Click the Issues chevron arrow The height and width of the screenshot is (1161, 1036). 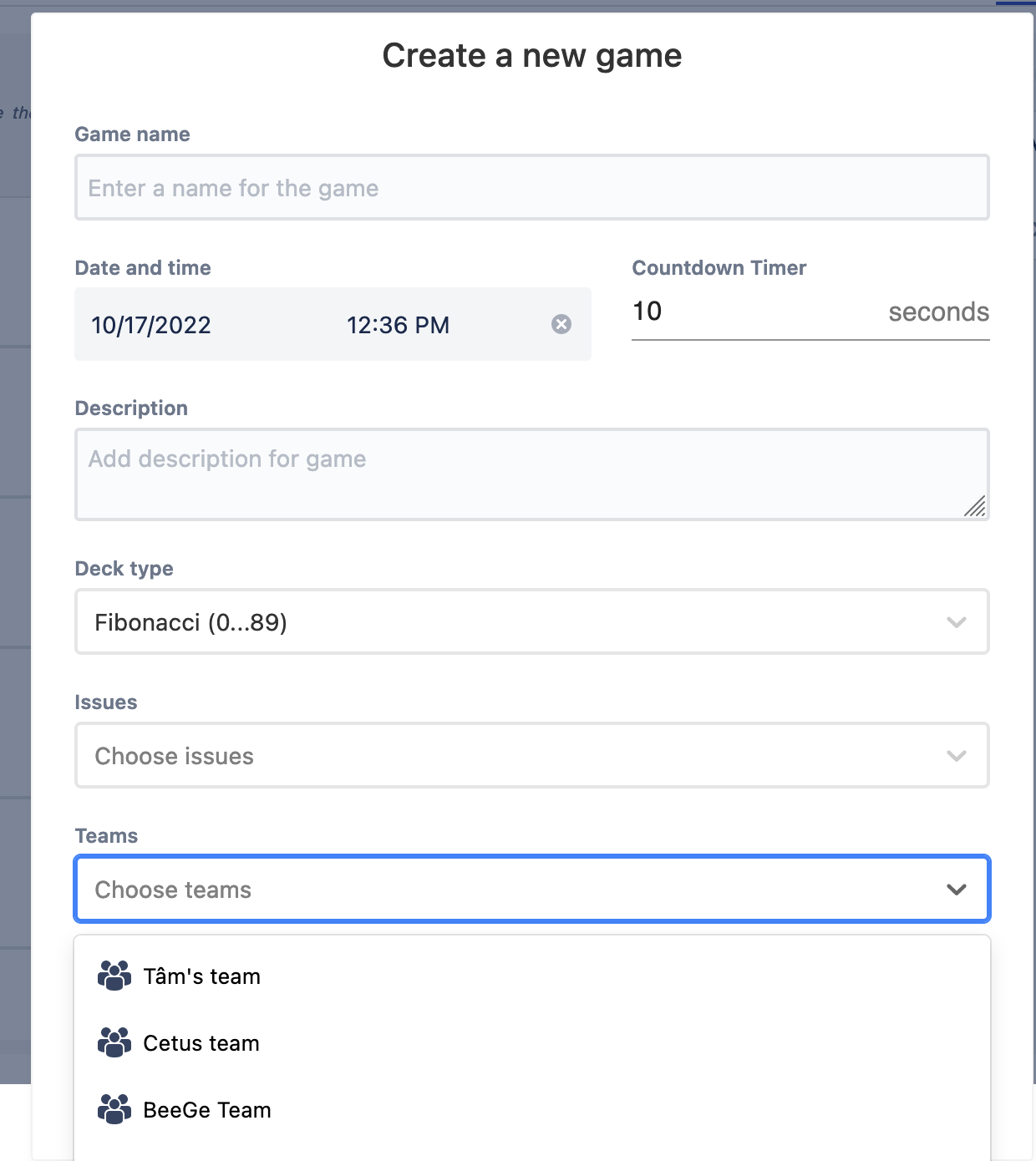pyautogui.click(x=957, y=756)
